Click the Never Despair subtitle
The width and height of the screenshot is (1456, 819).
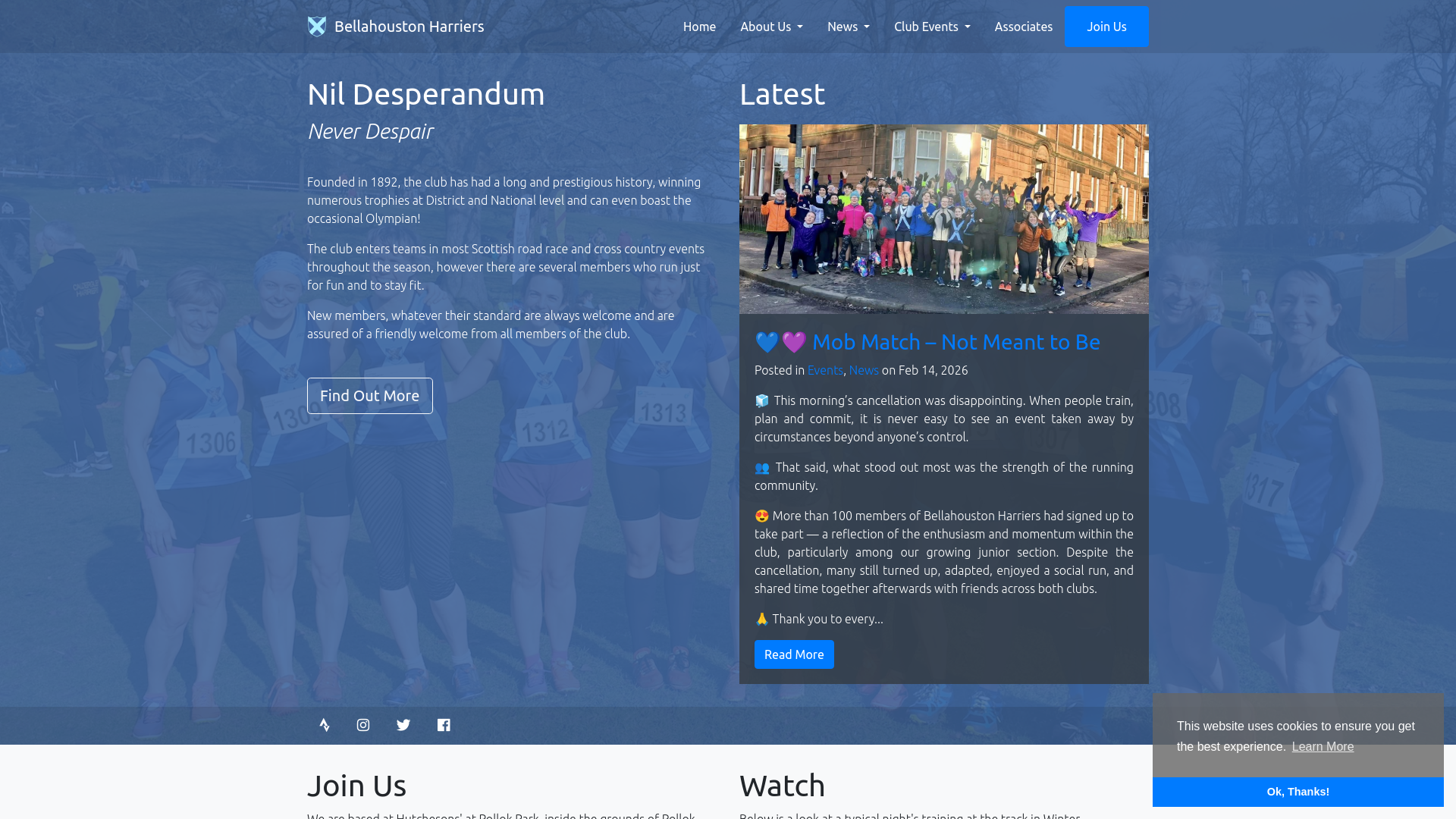coord(370,131)
